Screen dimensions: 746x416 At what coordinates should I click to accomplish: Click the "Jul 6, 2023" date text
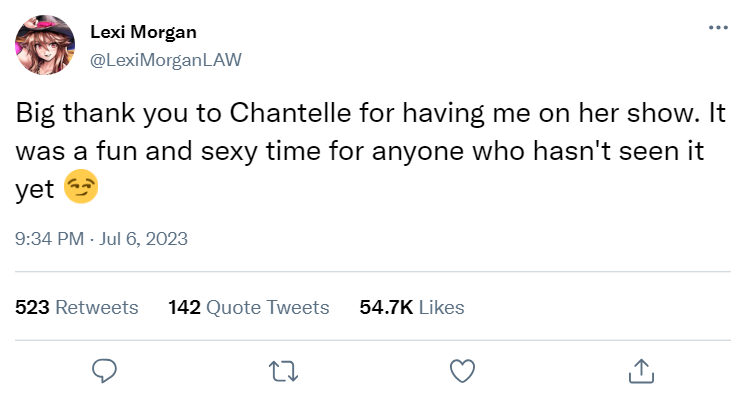coord(146,239)
